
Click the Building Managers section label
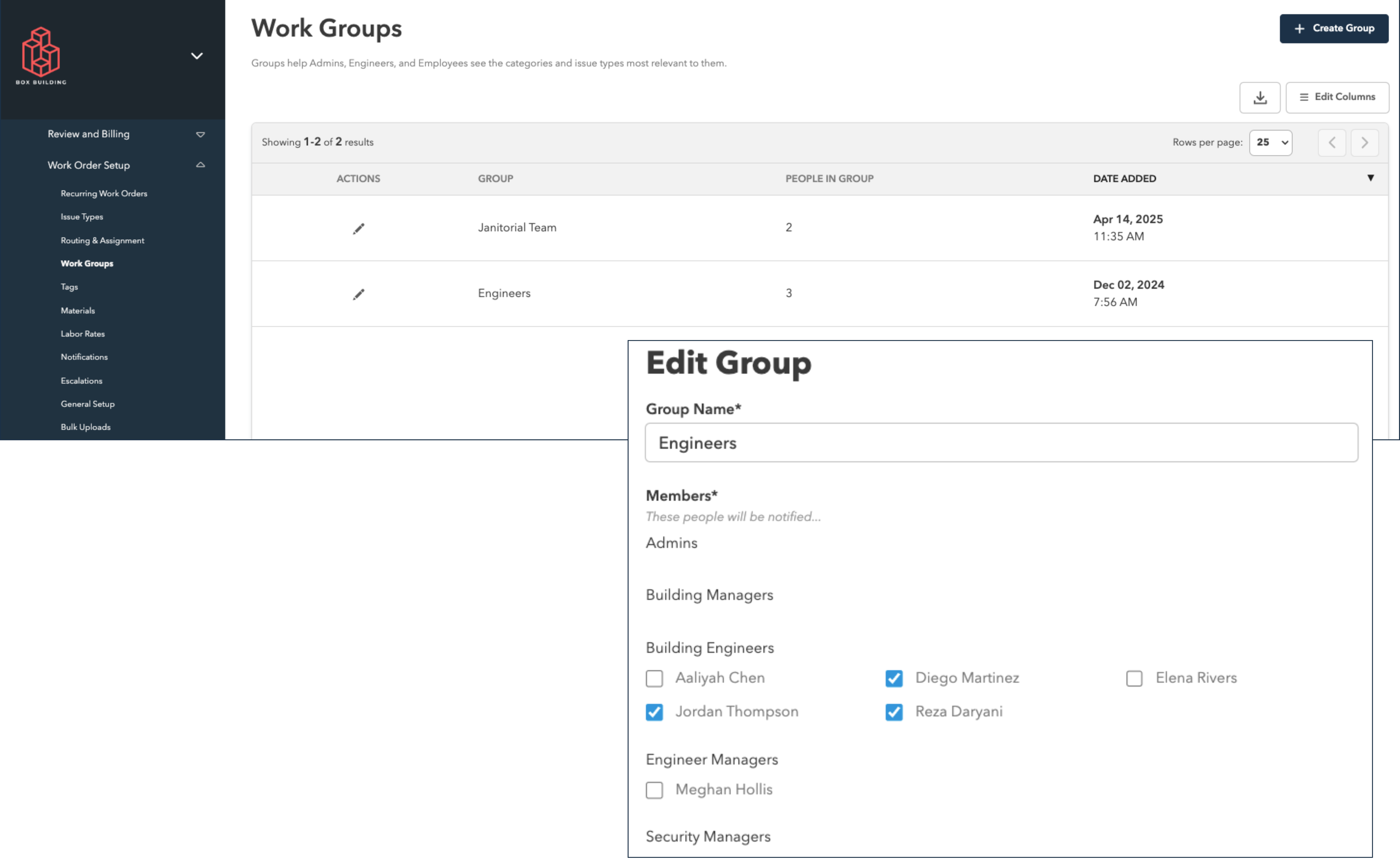(x=709, y=595)
